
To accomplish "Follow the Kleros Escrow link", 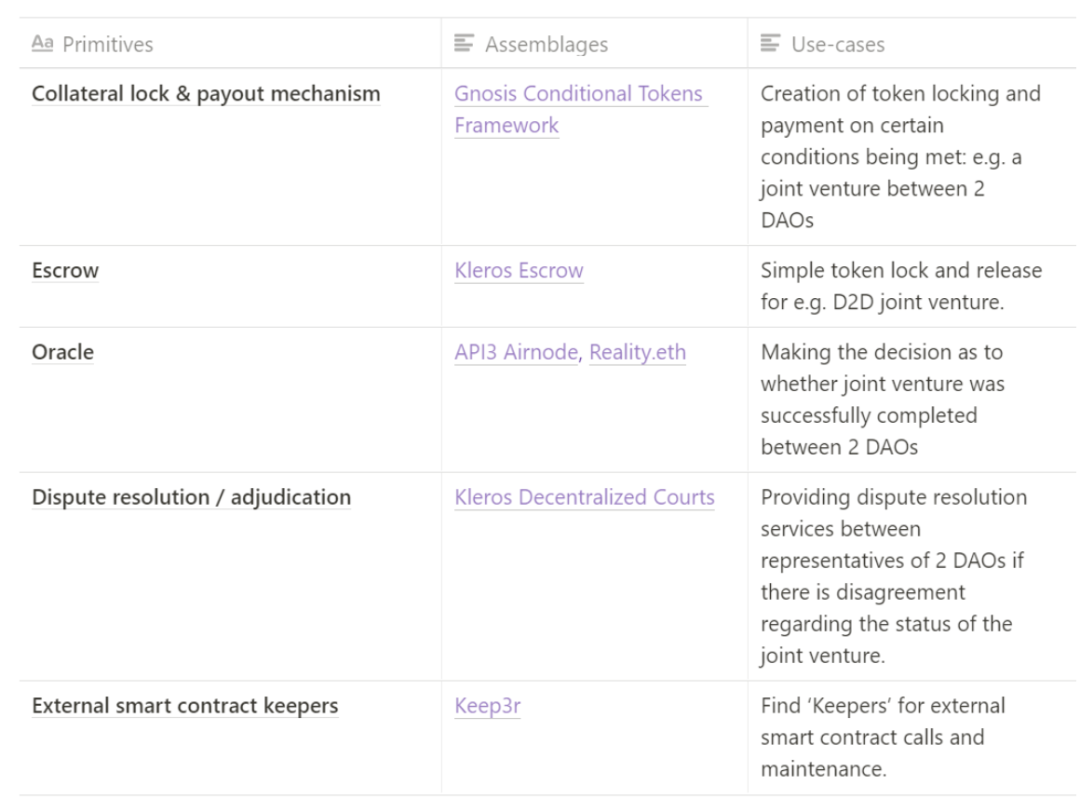I will coord(518,271).
